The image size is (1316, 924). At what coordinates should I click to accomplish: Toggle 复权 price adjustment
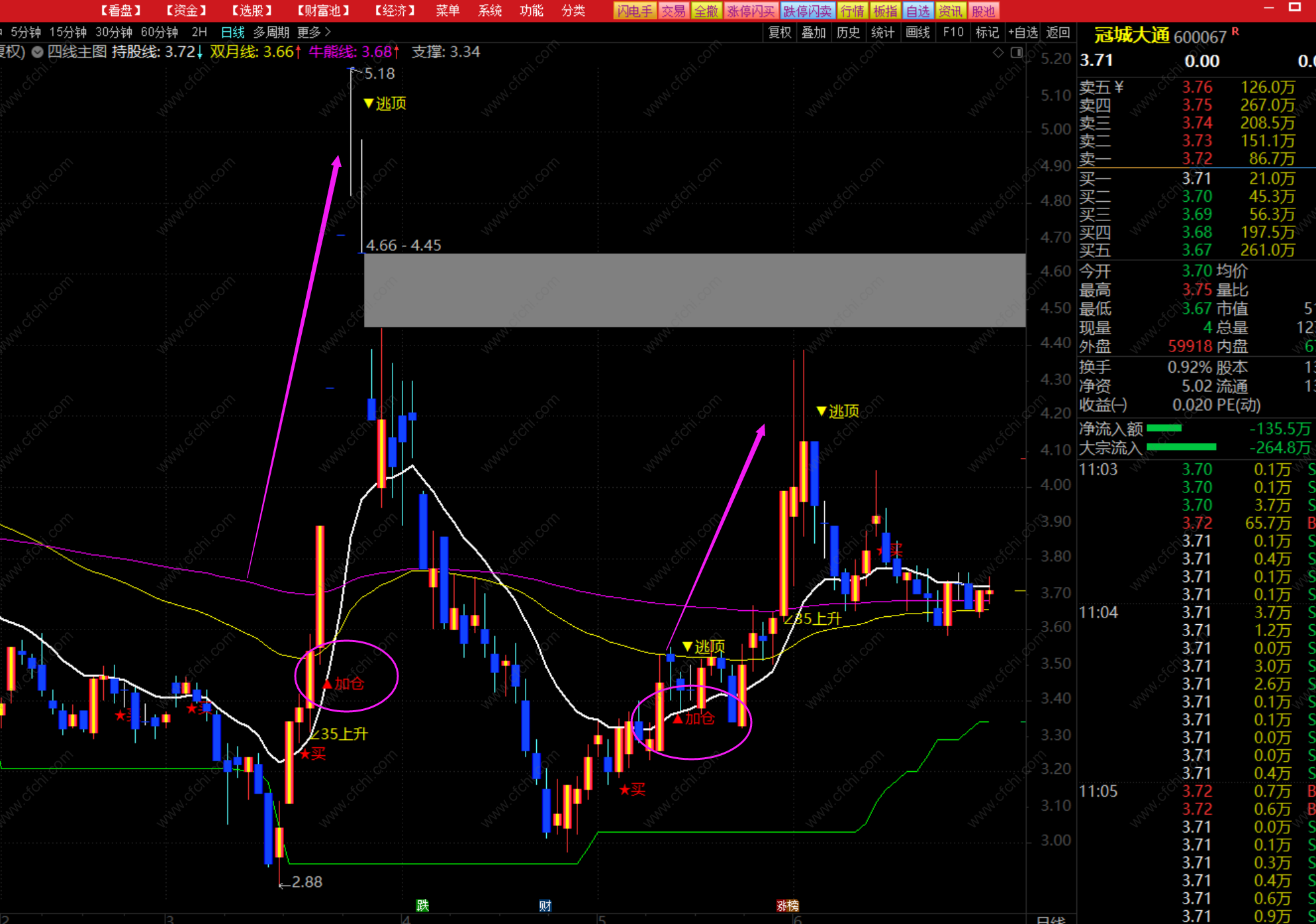779,32
